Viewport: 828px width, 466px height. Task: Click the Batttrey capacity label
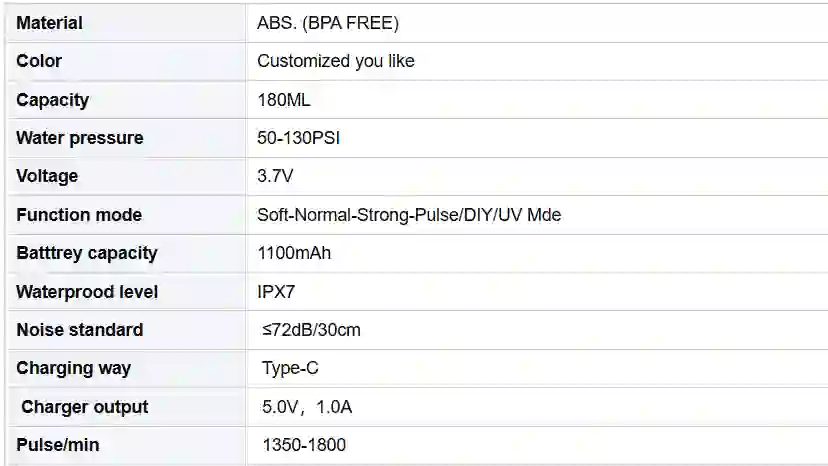point(87,253)
